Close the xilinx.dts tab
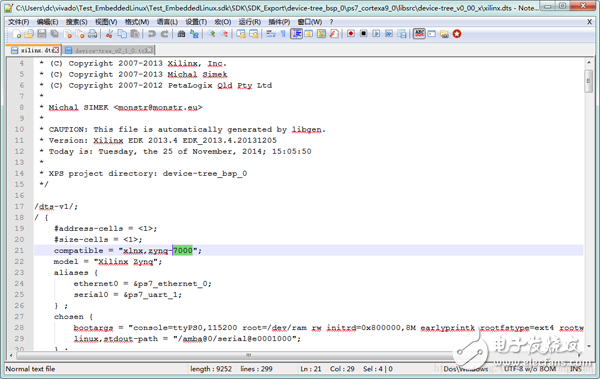The width and height of the screenshot is (600, 379). click(x=56, y=50)
